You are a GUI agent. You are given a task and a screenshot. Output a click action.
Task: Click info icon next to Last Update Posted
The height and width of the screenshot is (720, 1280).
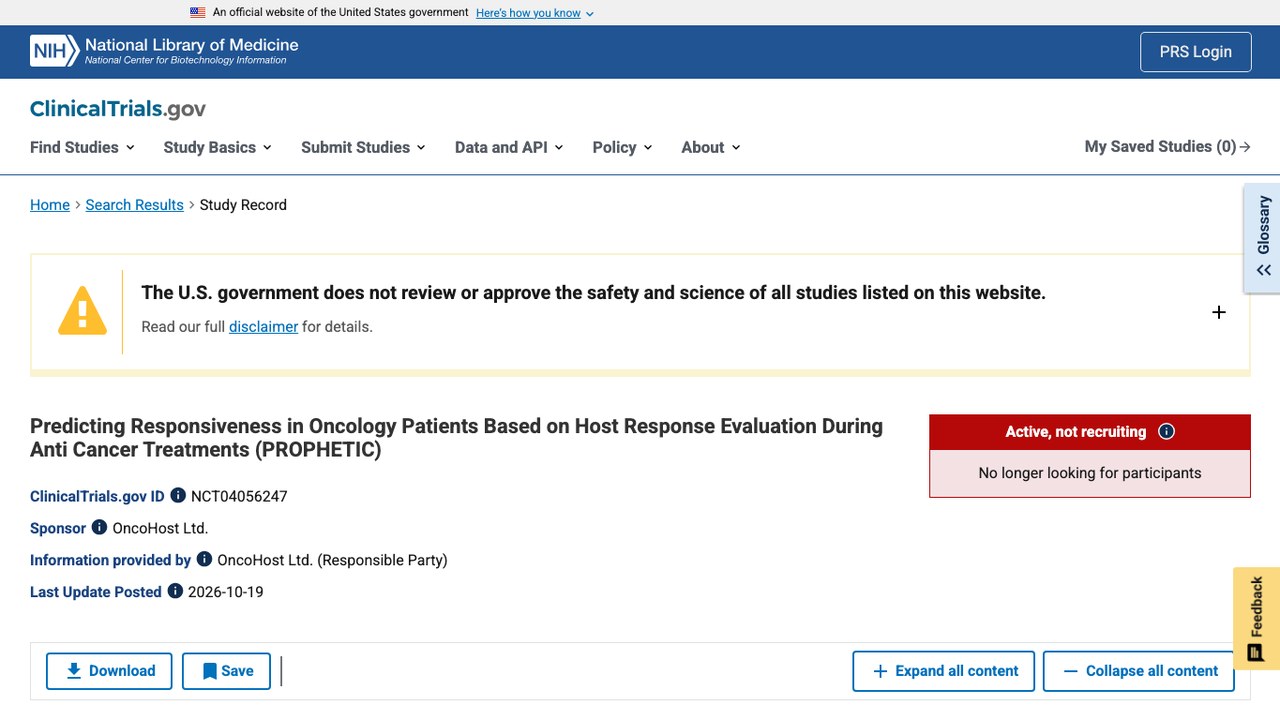pyautogui.click(x=175, y=591)
